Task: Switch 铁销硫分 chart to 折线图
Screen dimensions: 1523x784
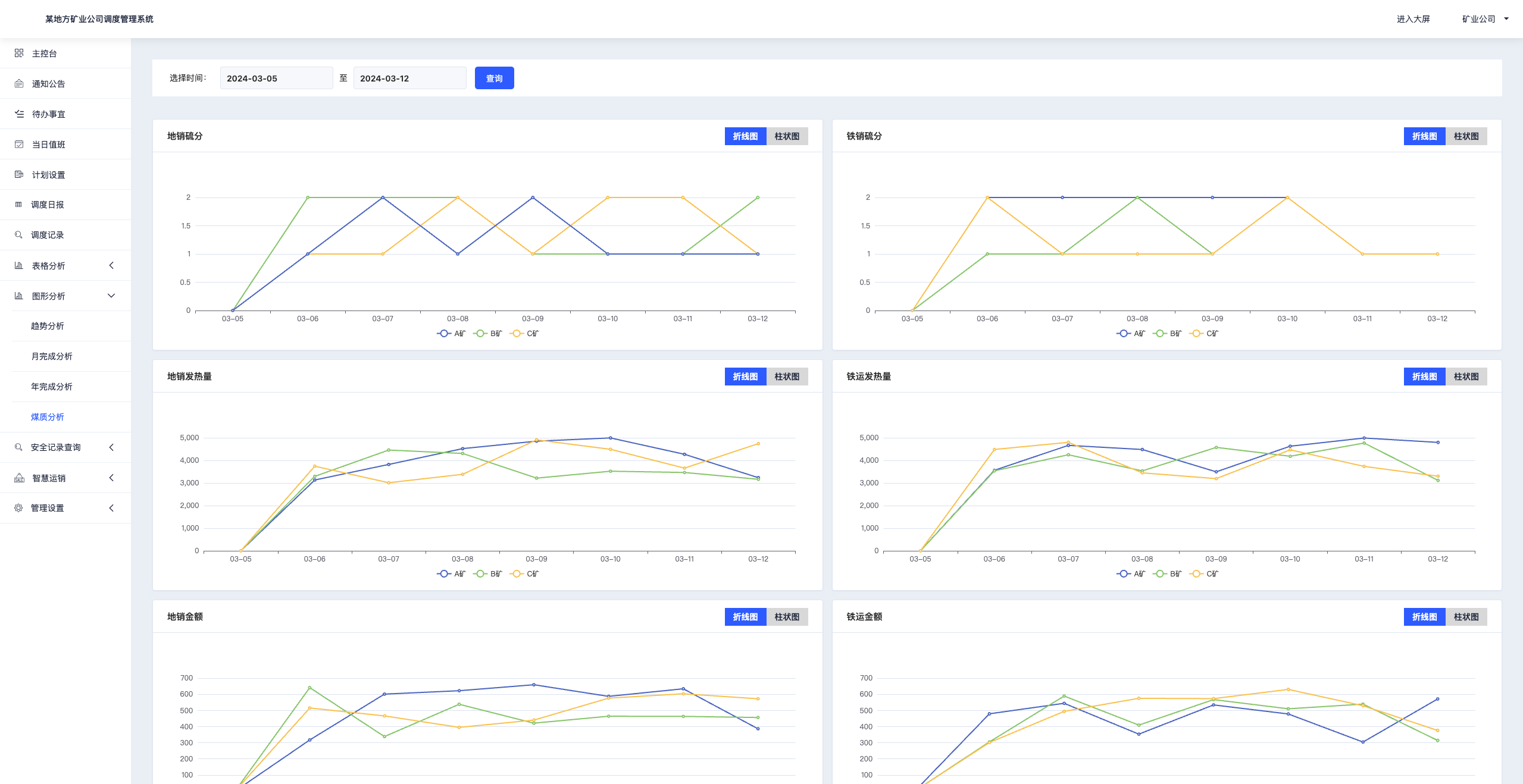Action: 1424,136
